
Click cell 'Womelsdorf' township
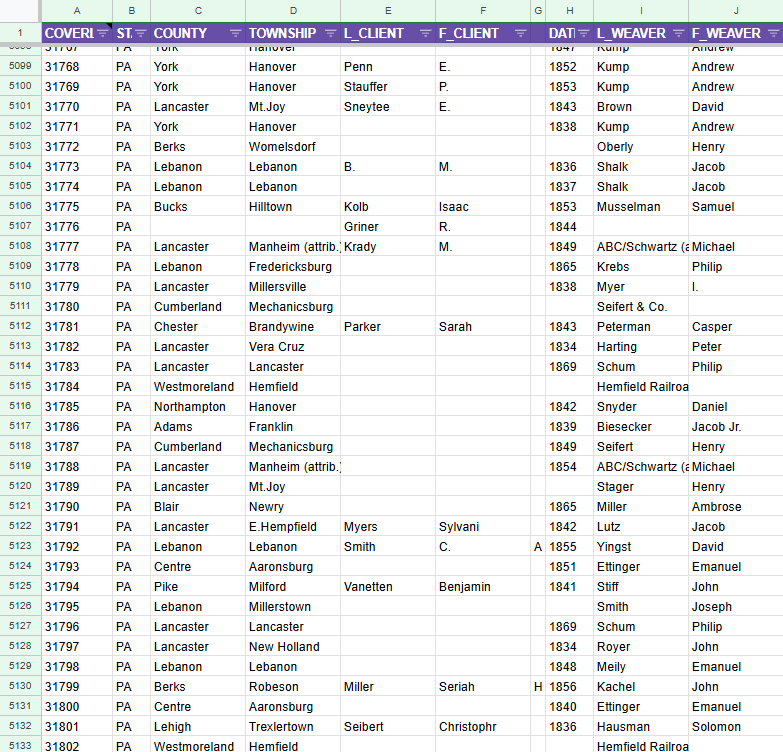click(x=293, y=147)
